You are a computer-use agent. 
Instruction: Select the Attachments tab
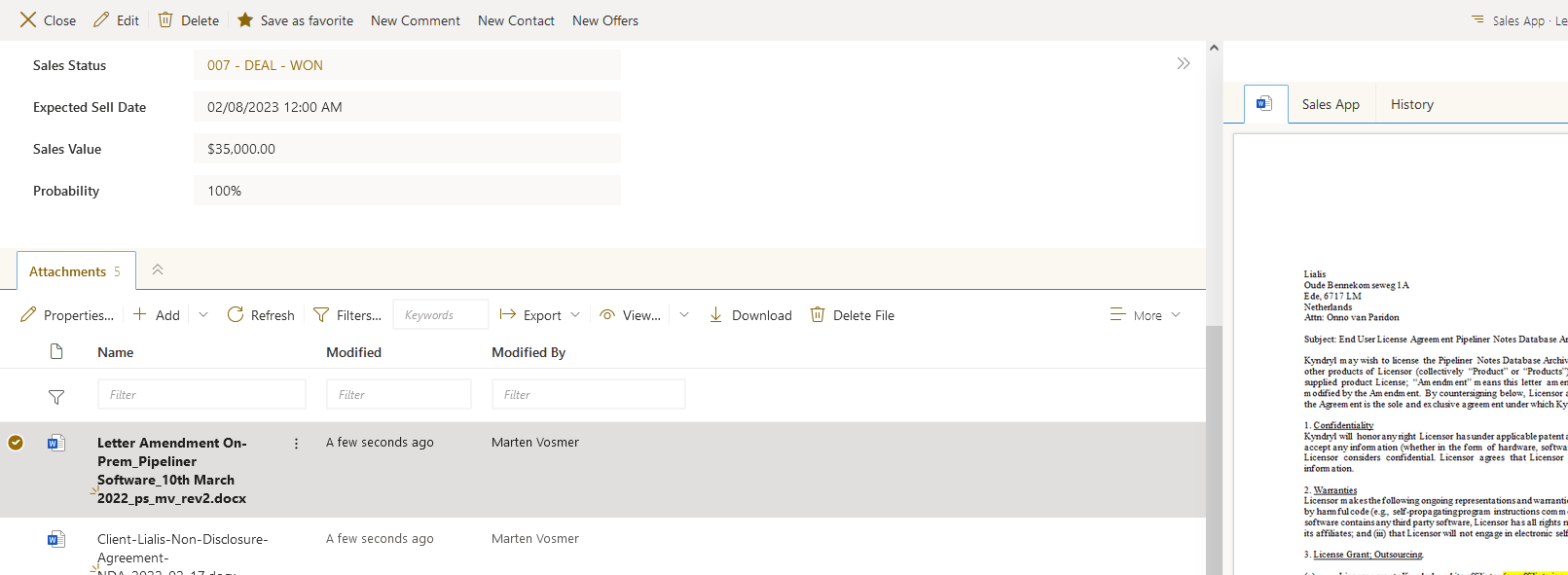click(x=75, y=271)
